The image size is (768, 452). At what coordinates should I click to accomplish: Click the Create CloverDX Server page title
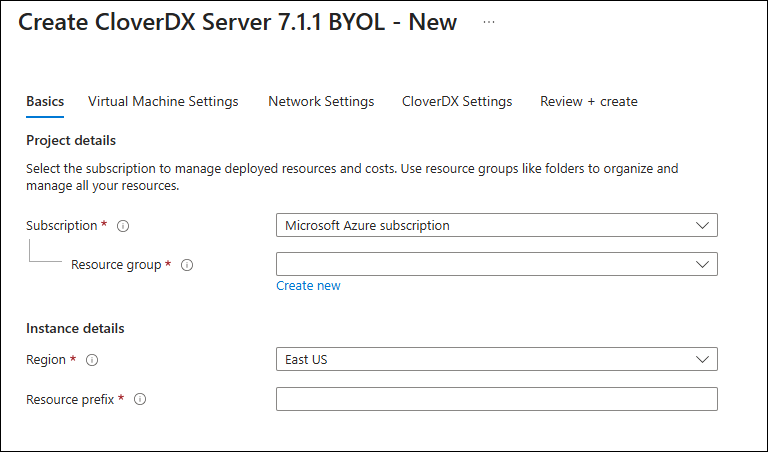[238, 22]
